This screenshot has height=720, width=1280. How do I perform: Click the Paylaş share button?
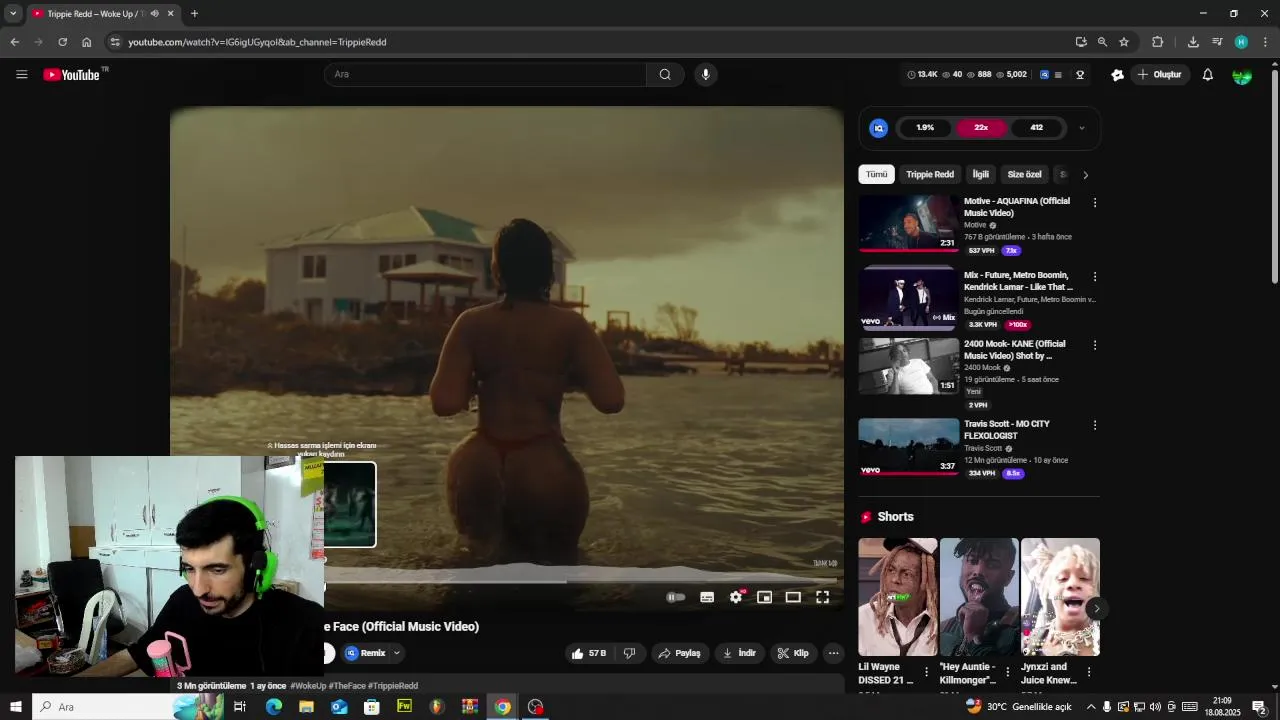(x=680, y=653)
